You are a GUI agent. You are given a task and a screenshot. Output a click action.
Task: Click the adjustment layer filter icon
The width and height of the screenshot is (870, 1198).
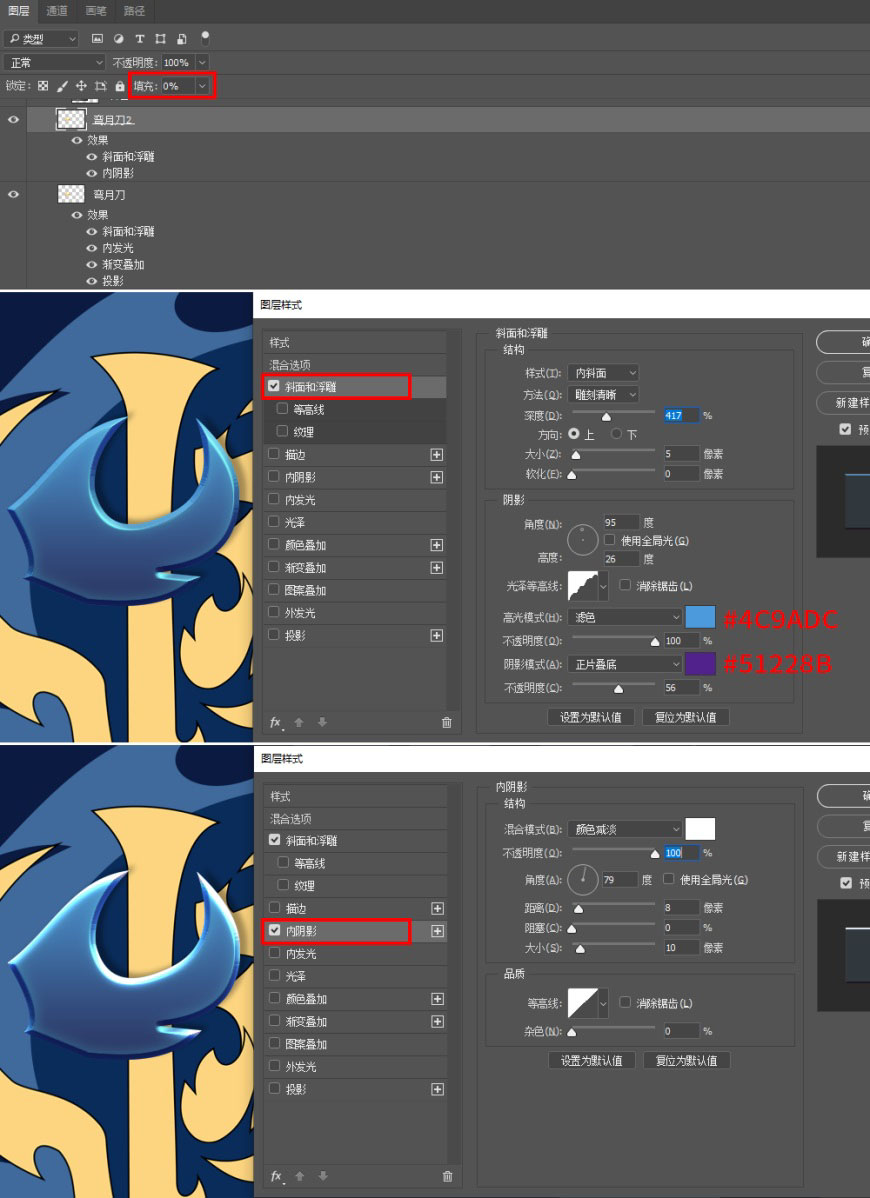[x=118, y=39]
